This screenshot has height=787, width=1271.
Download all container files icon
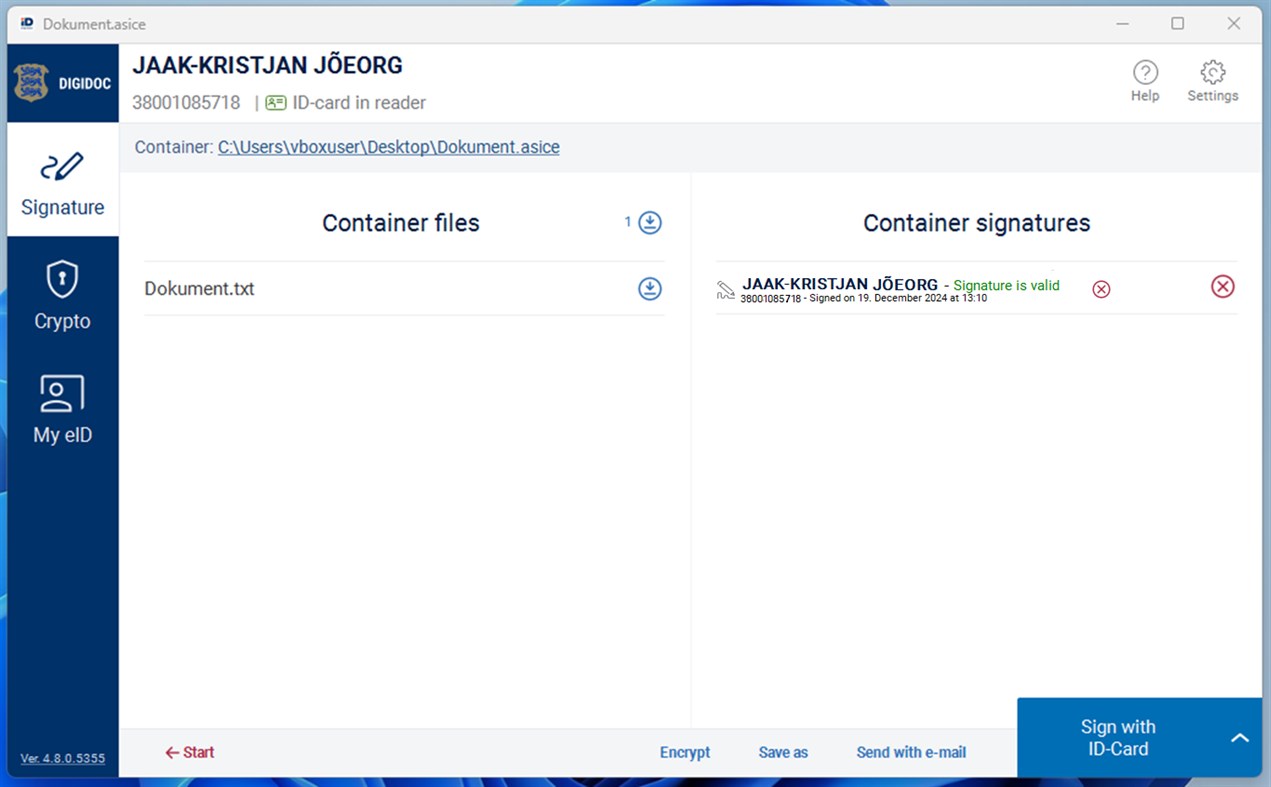tap(650, 222)
